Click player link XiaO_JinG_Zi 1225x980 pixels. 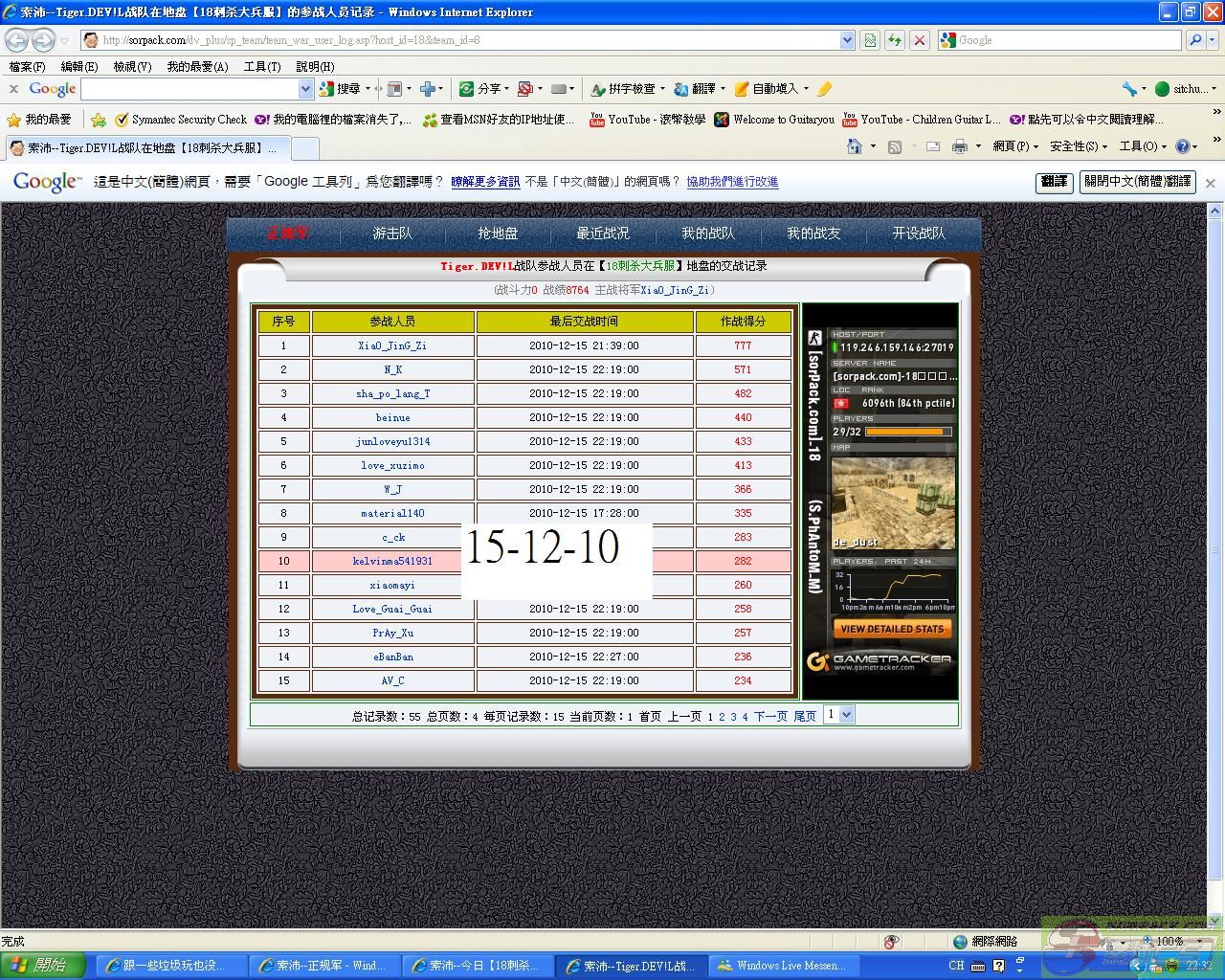click(x=392, y=345)
